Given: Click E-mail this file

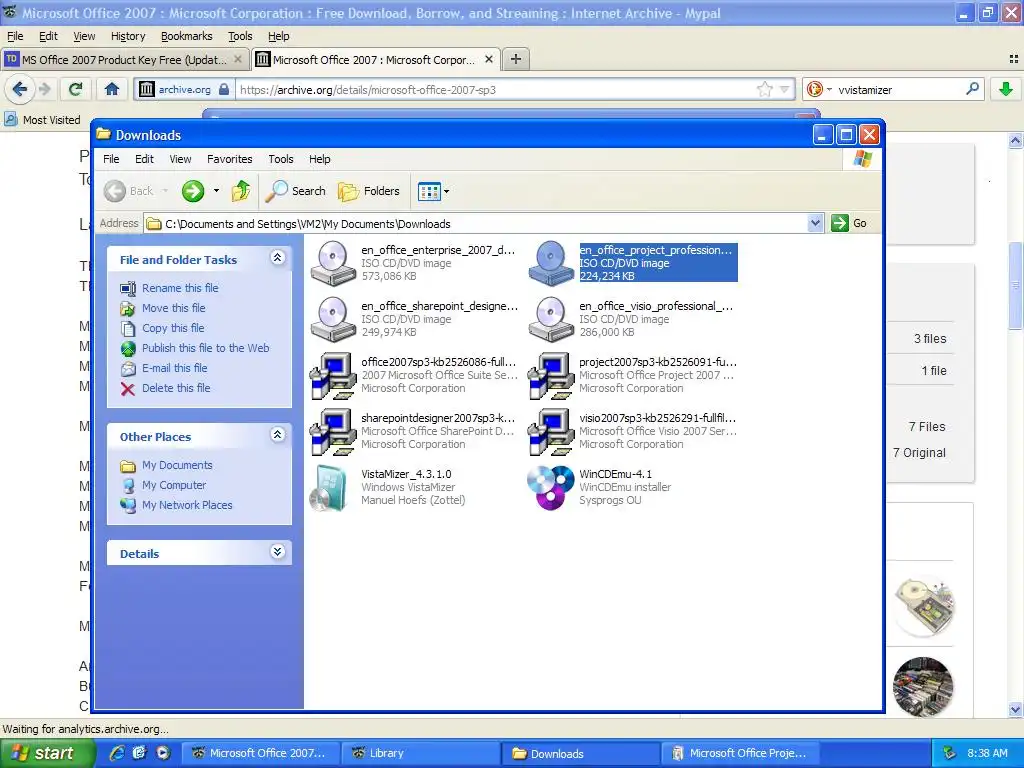Looking at the screenshot, I should [174, 368].
